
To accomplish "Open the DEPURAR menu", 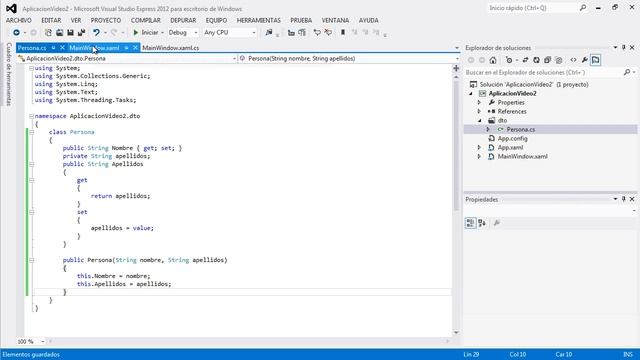I will point(183,20).
